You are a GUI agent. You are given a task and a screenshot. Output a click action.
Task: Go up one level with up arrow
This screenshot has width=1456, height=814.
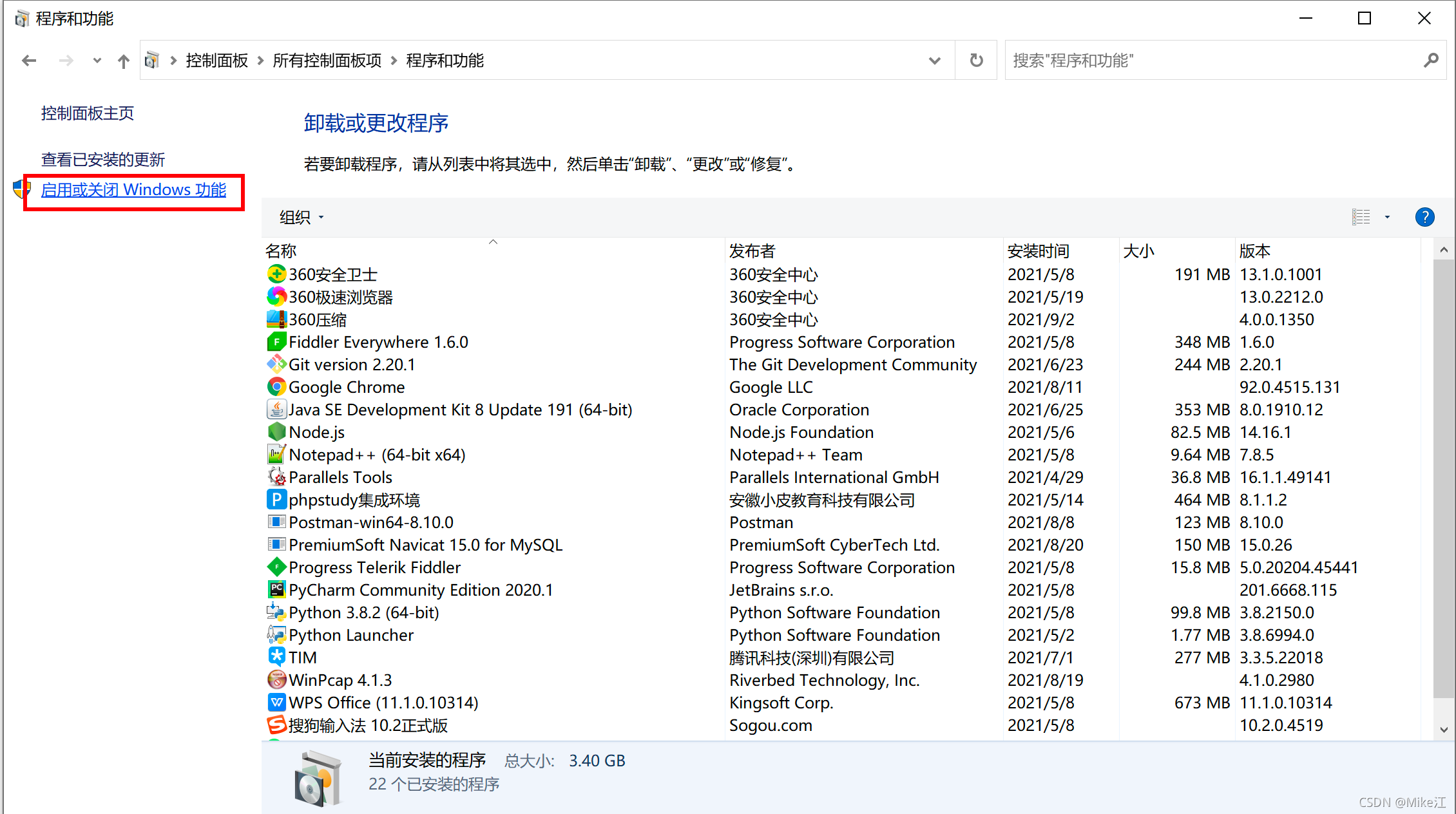click(x=123, y=61)
